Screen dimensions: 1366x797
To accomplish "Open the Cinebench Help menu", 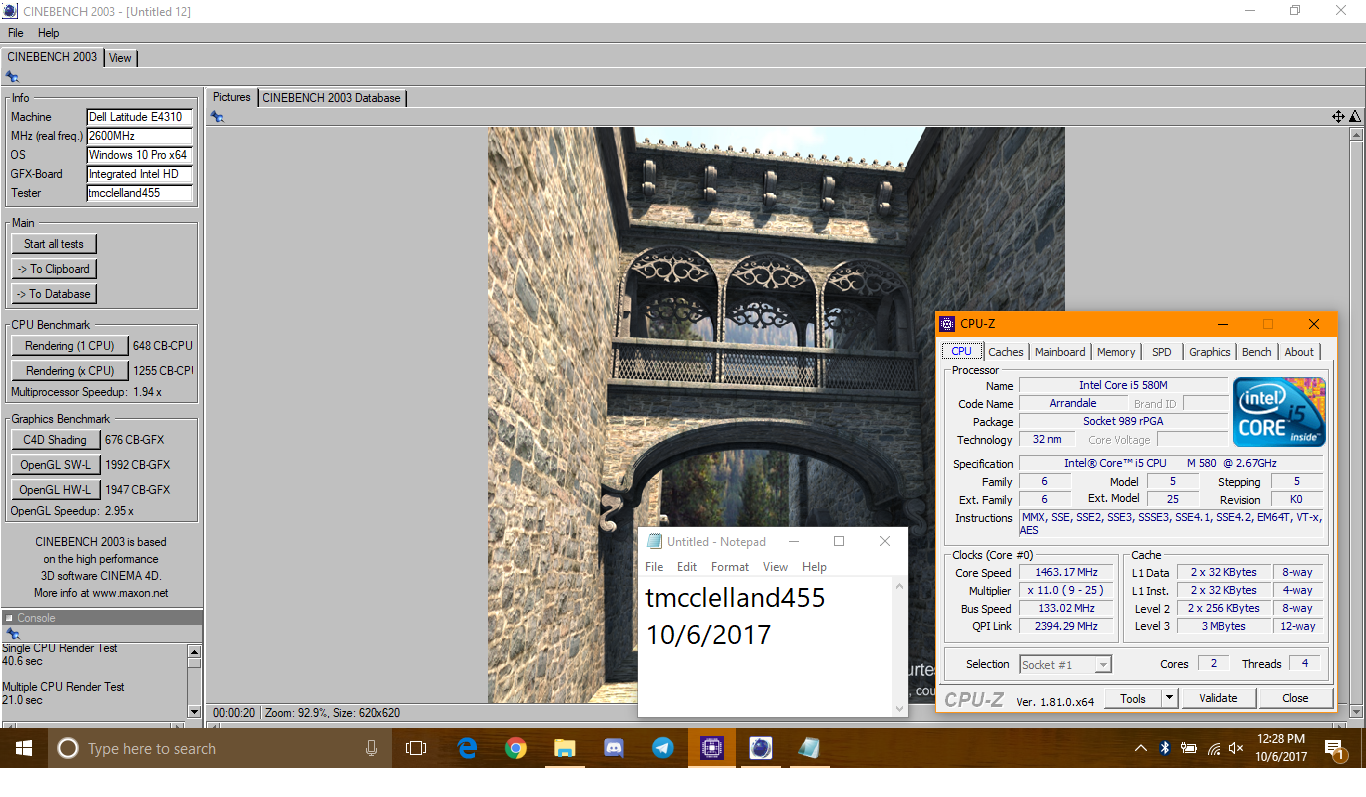I will (x=48, y=33).
